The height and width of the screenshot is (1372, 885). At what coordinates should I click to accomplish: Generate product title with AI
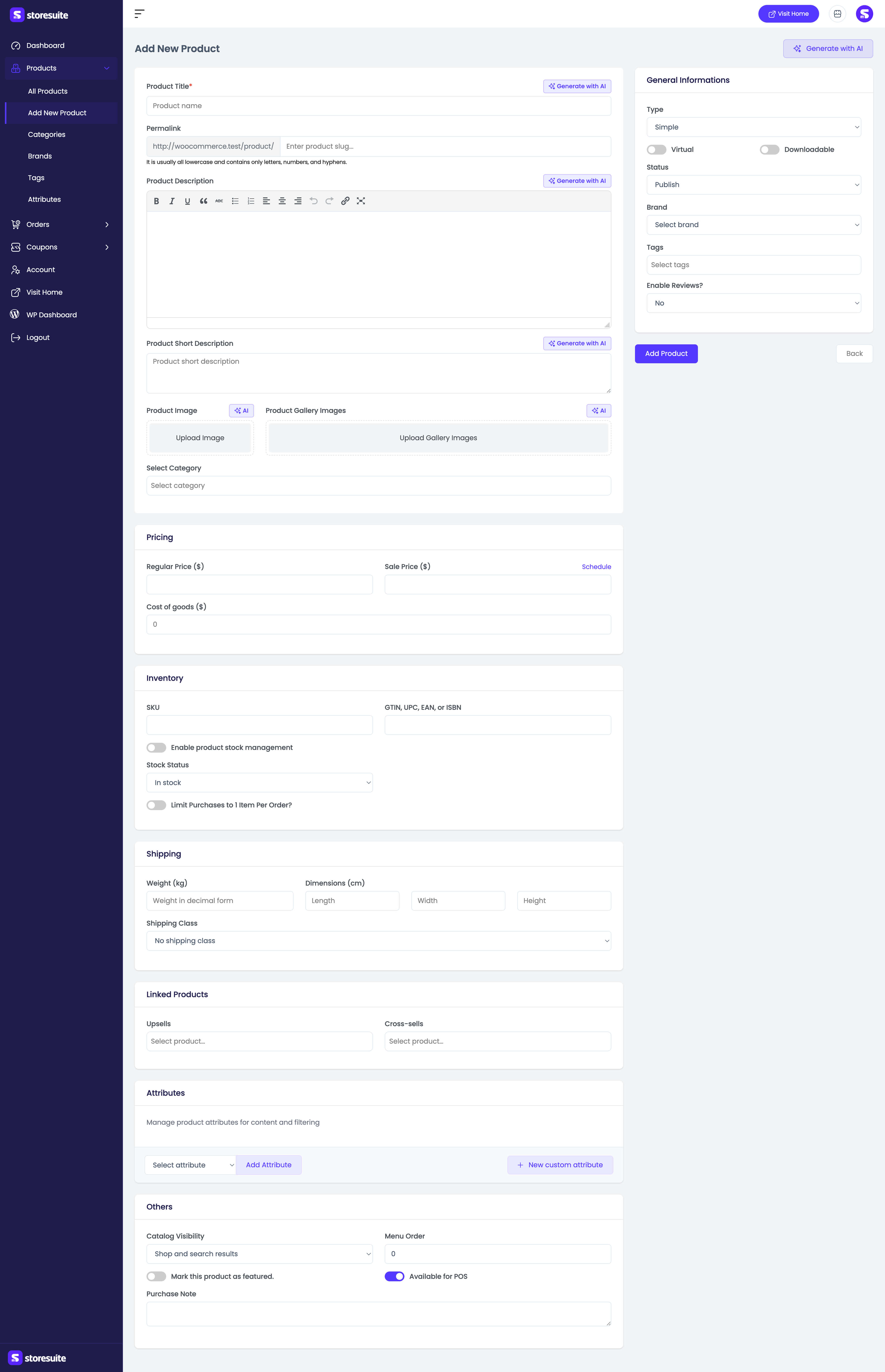[577, 86]
